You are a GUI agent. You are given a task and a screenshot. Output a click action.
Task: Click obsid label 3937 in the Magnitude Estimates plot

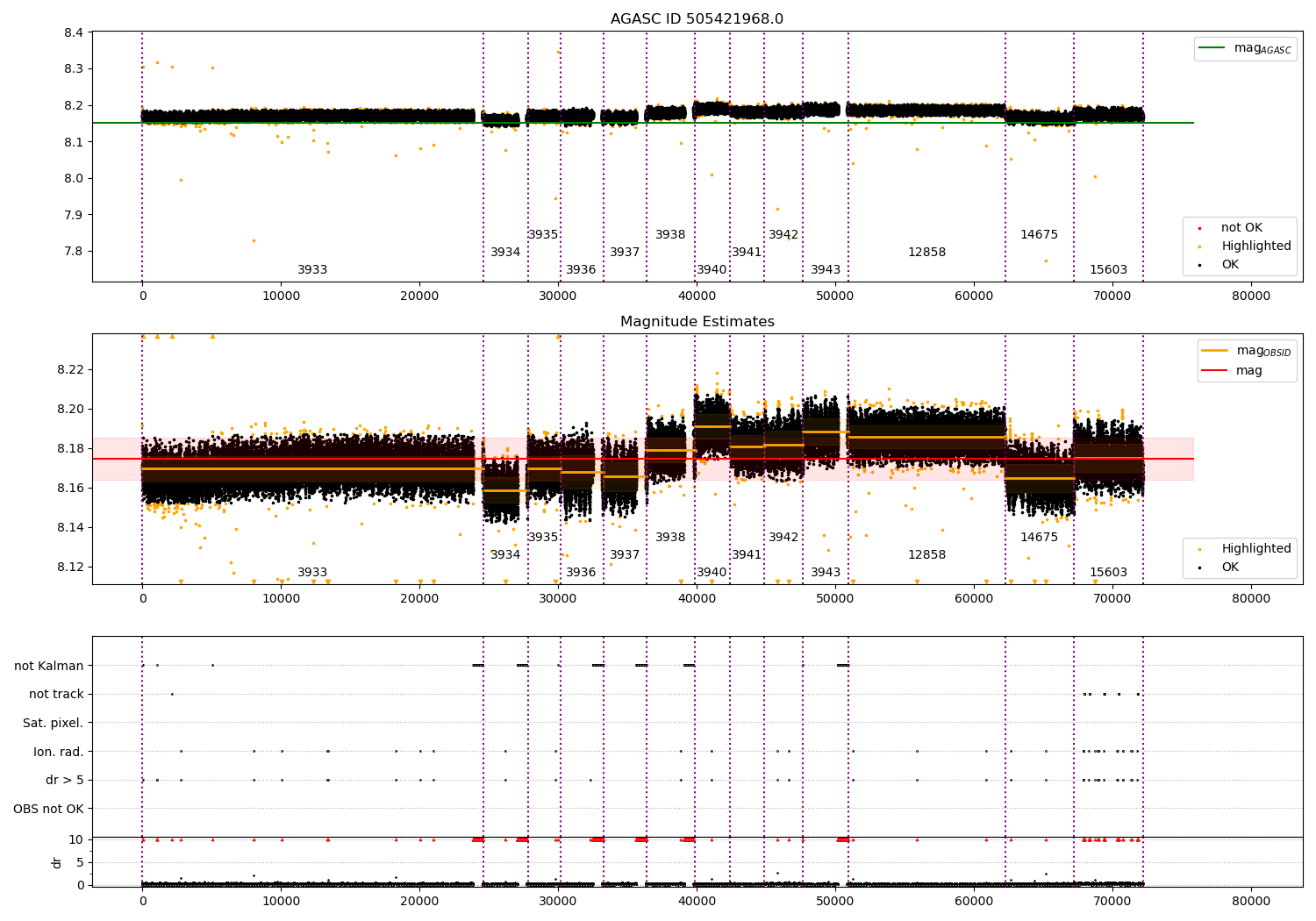click(x=625, y=554)
